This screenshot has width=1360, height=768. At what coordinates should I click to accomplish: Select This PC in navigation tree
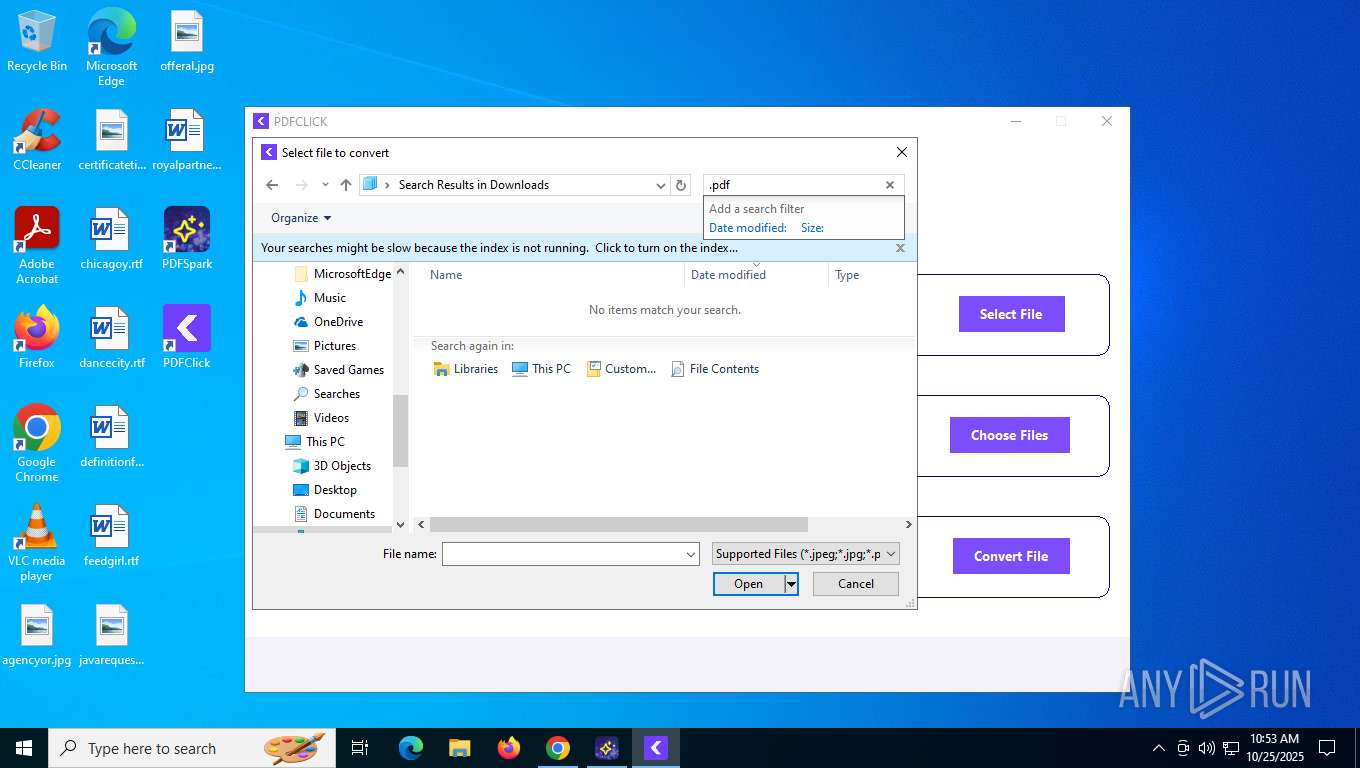(315, 442)
